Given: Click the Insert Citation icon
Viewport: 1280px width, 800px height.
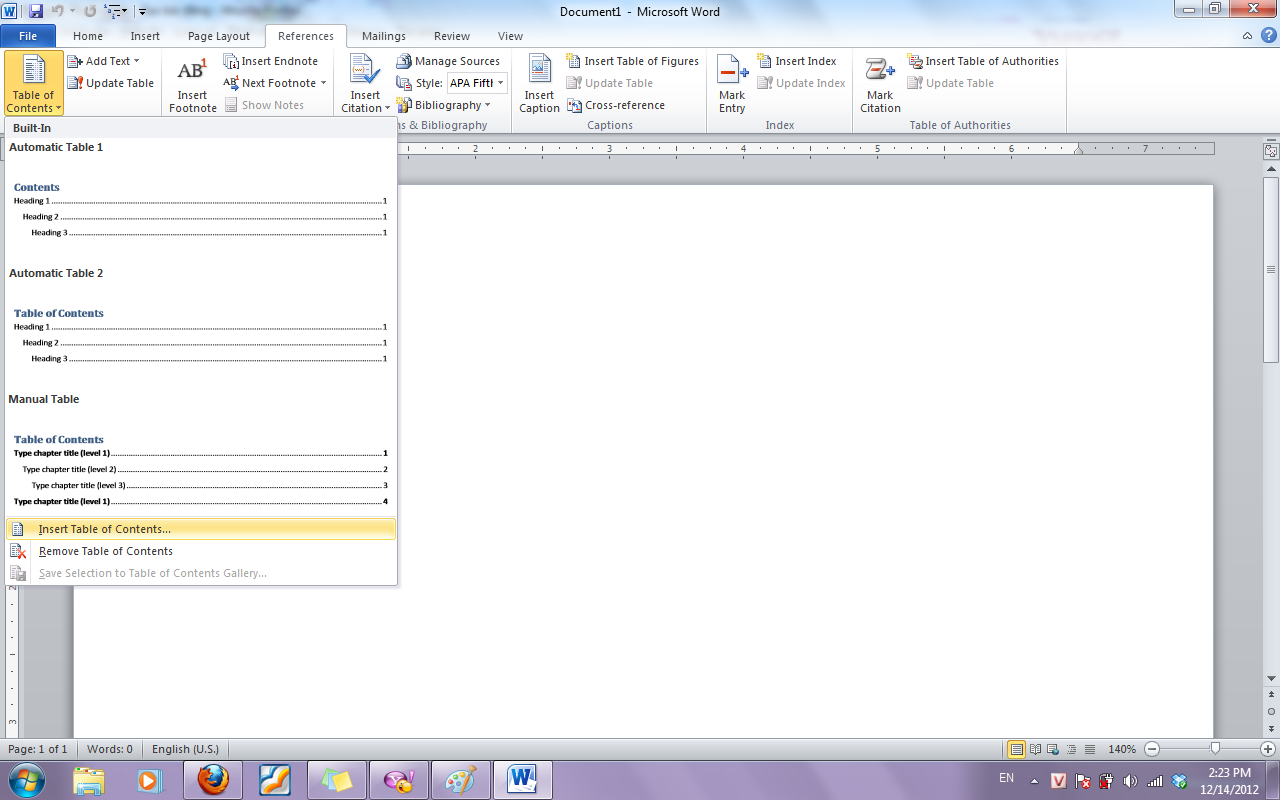Looking at the screenshot, I should click(x=365, y=85).
